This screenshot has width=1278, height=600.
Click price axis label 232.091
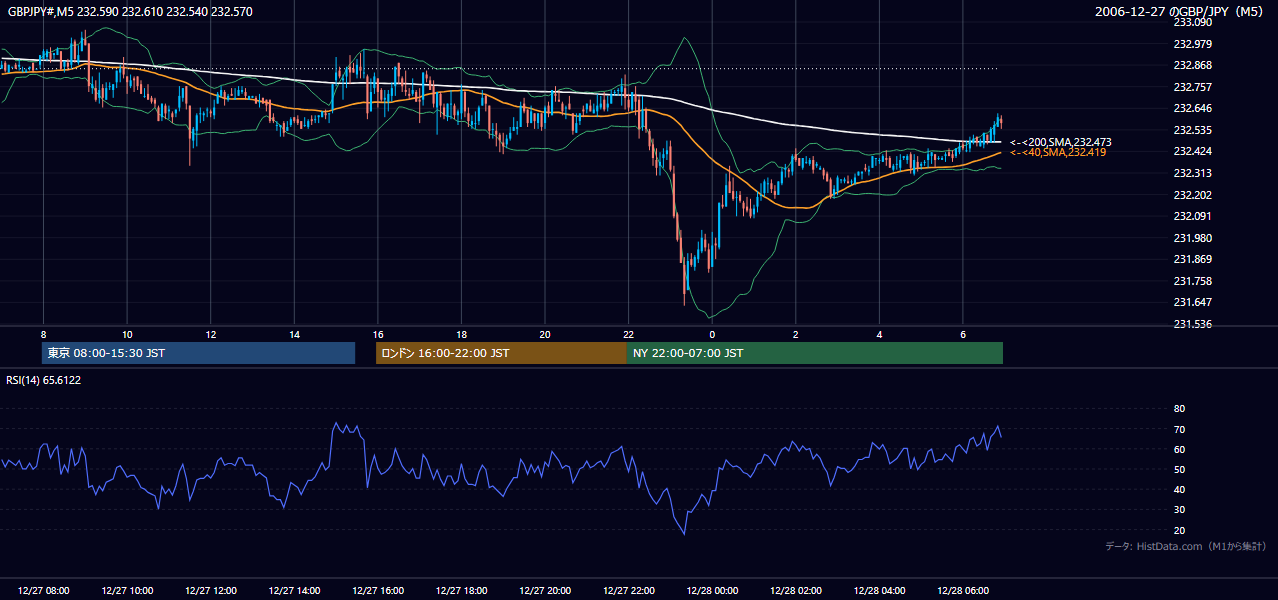[1193, 216]
